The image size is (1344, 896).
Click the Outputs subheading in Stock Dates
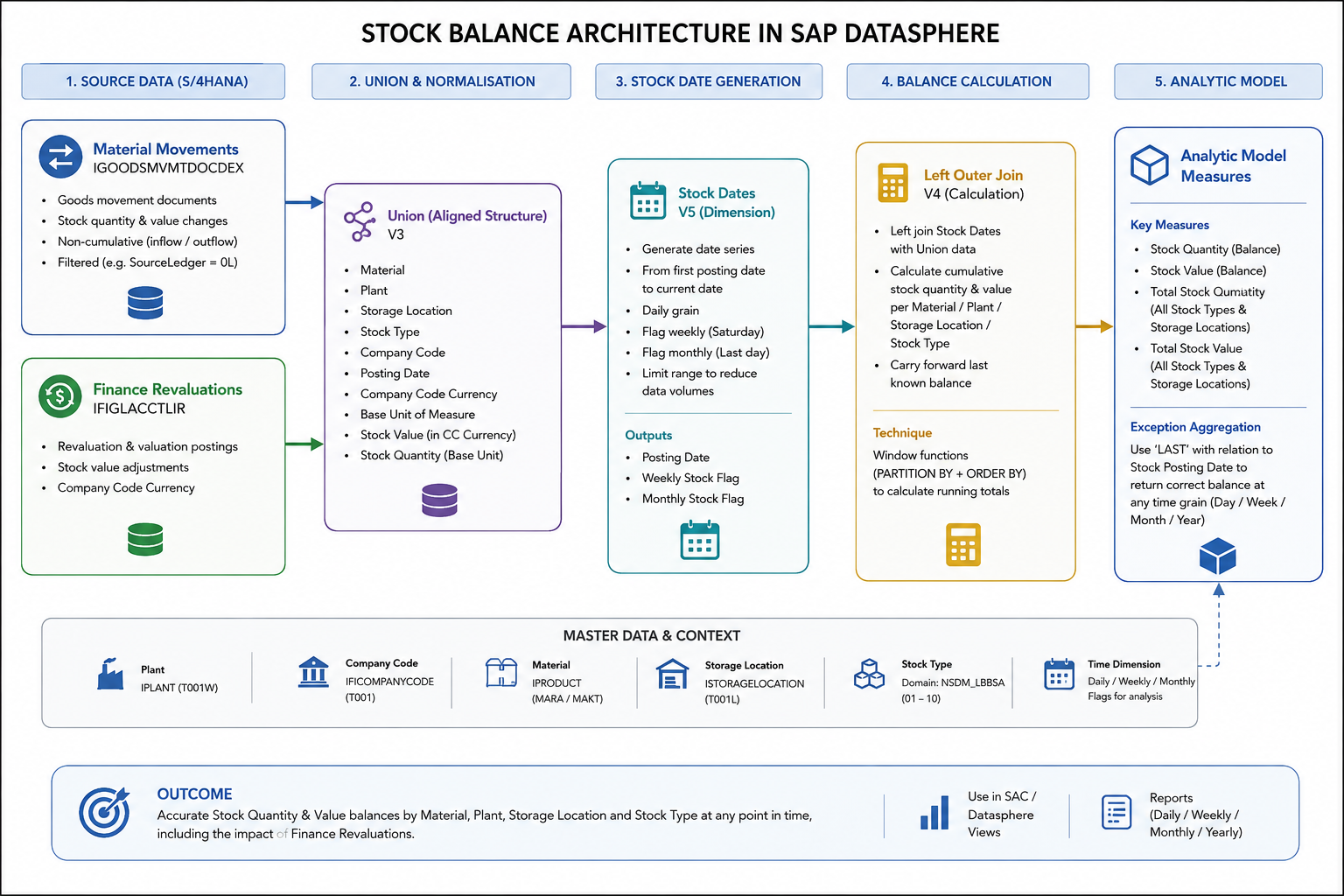point(648,436)
